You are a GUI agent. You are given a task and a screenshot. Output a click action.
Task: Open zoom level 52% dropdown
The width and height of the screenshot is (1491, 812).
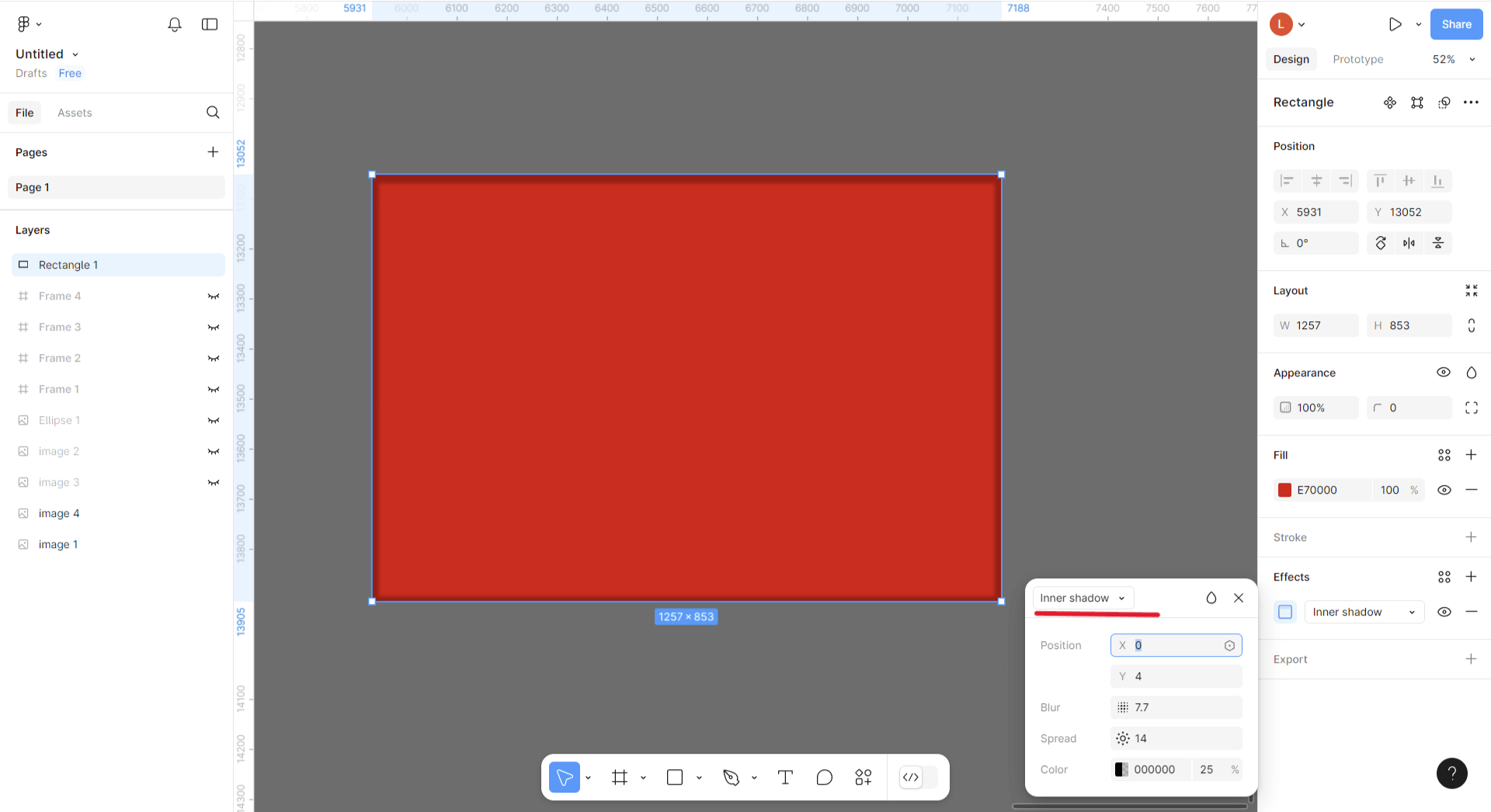[x=1454, y=59]
